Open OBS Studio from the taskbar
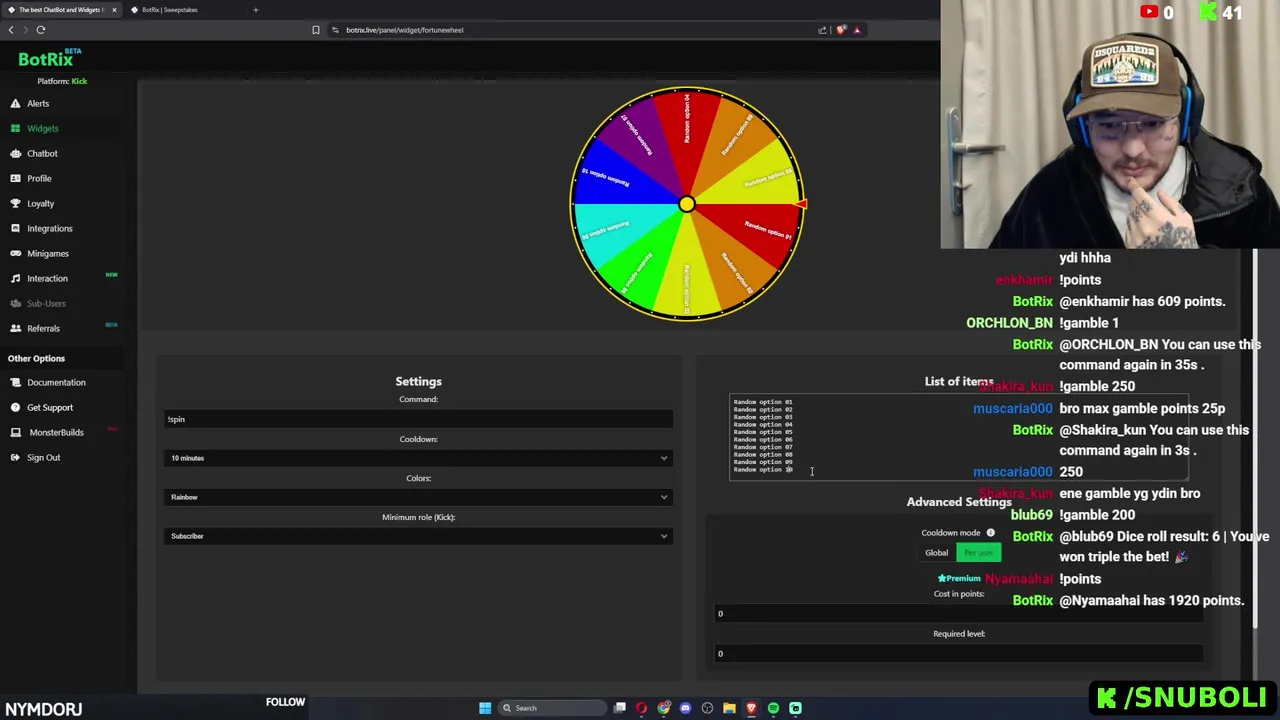This screenshot has width=1280, height=720. [x=707, y=708]
